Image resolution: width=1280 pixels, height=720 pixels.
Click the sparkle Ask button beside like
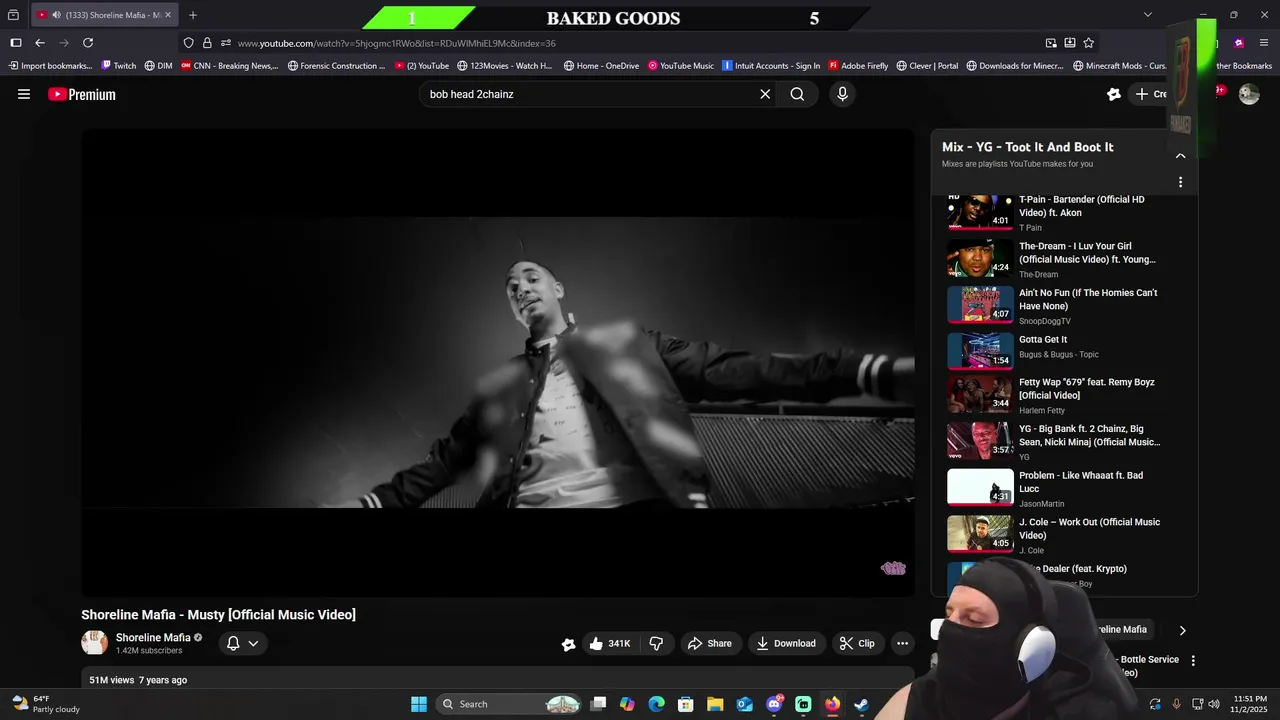pyautogui.click(x=568, y=645)
